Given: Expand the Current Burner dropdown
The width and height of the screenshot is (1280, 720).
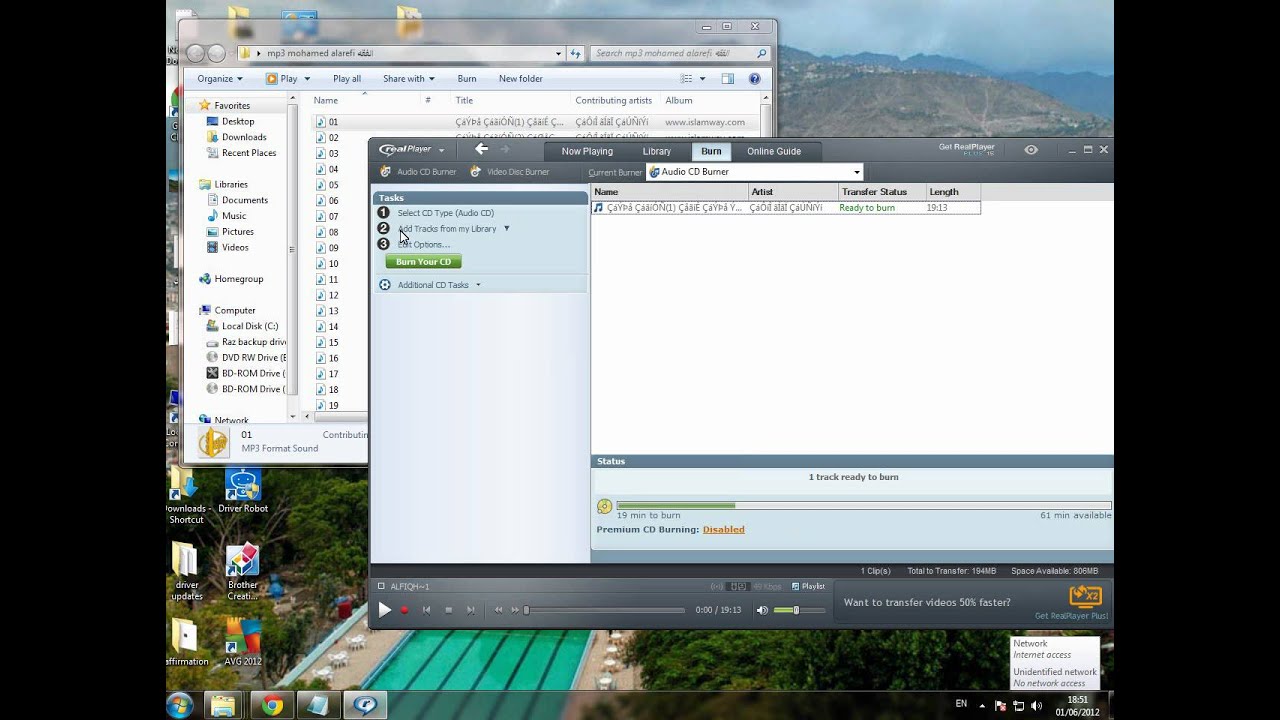Looking at the screenshot, I should point(856,172).
